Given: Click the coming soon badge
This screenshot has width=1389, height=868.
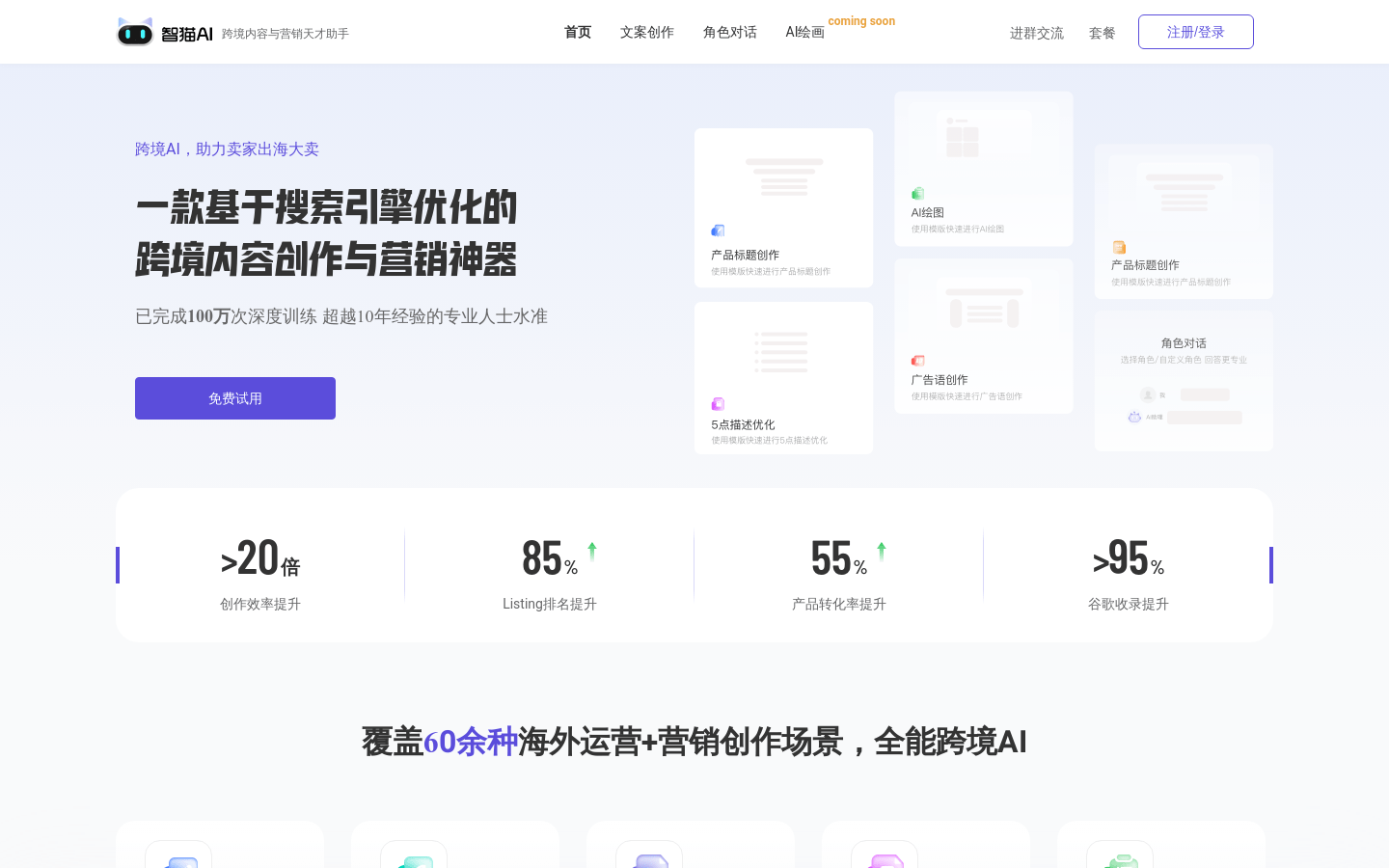Looking at the screenshot, I should [x=861, y=21].
